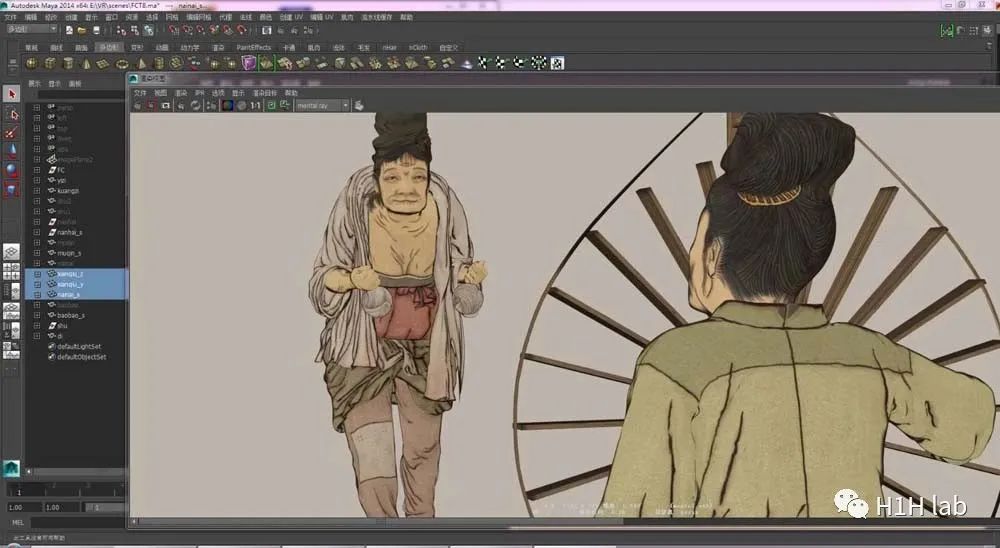Viewport: 1000px width, 548px height.
Task: Select the arrow Select tool in toolbox
Action: pyautogui.click(x=12, y=94)
